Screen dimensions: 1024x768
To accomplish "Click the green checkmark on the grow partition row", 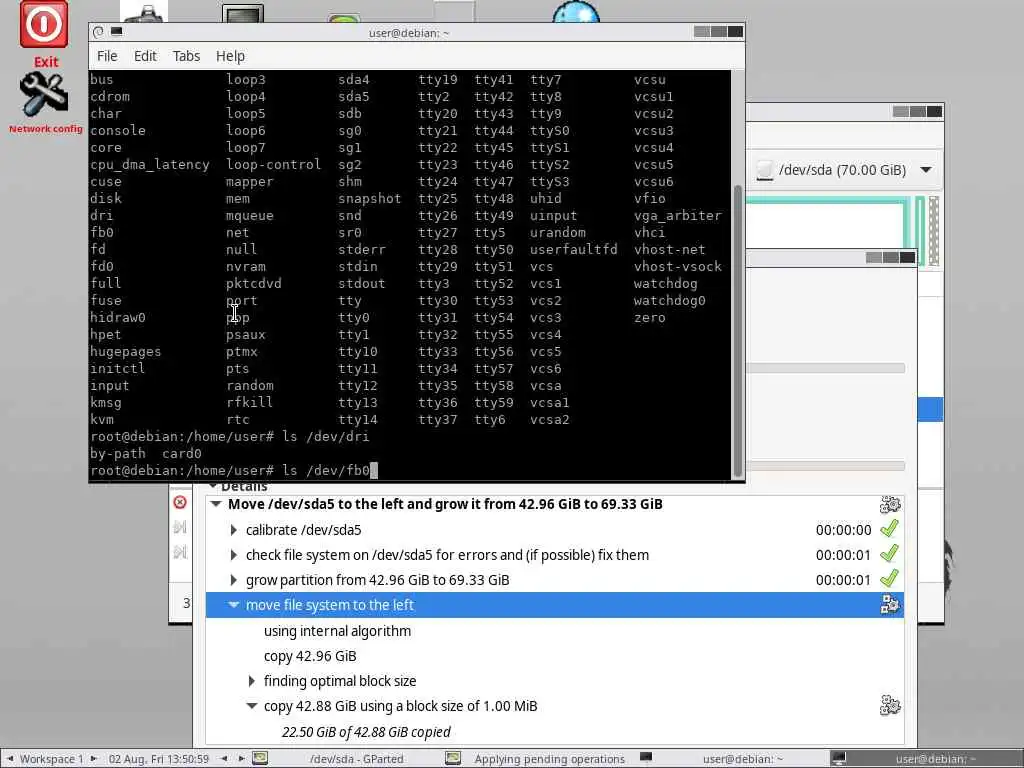I will [889, 579].
